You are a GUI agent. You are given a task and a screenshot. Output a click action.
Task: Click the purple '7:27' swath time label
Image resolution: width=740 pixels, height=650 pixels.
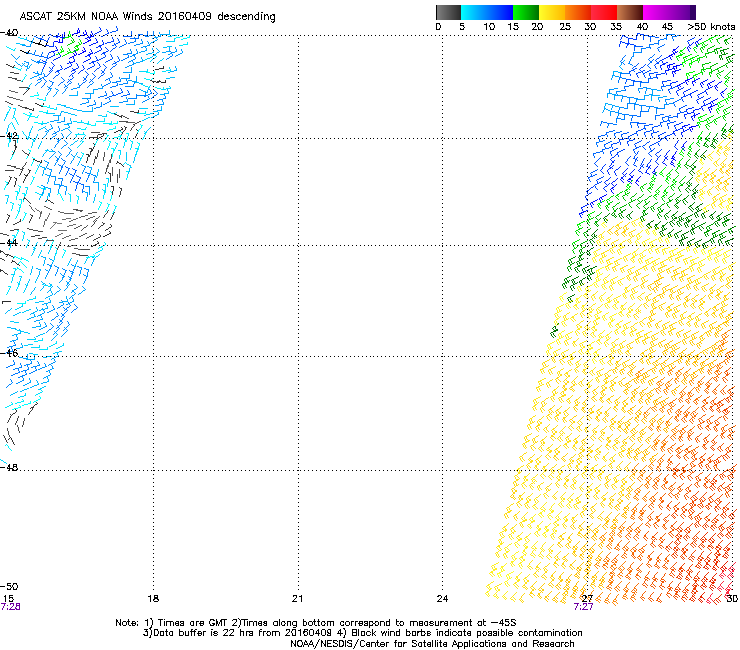[x=583, y=607]
